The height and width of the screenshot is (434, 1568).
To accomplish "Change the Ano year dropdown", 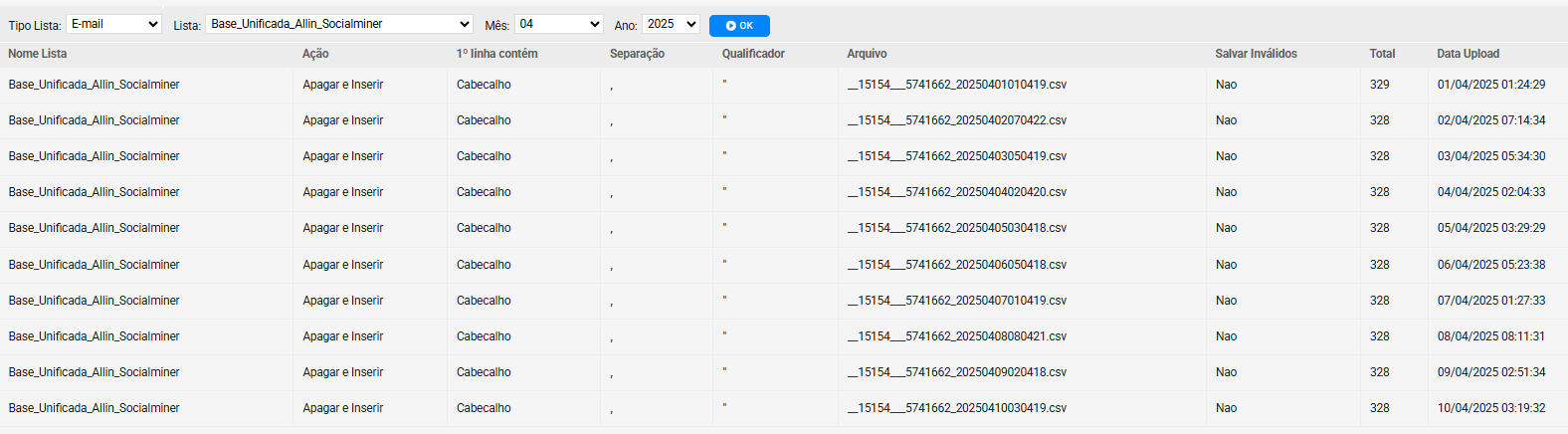I will pyautogui.click(x=671, y=24).
